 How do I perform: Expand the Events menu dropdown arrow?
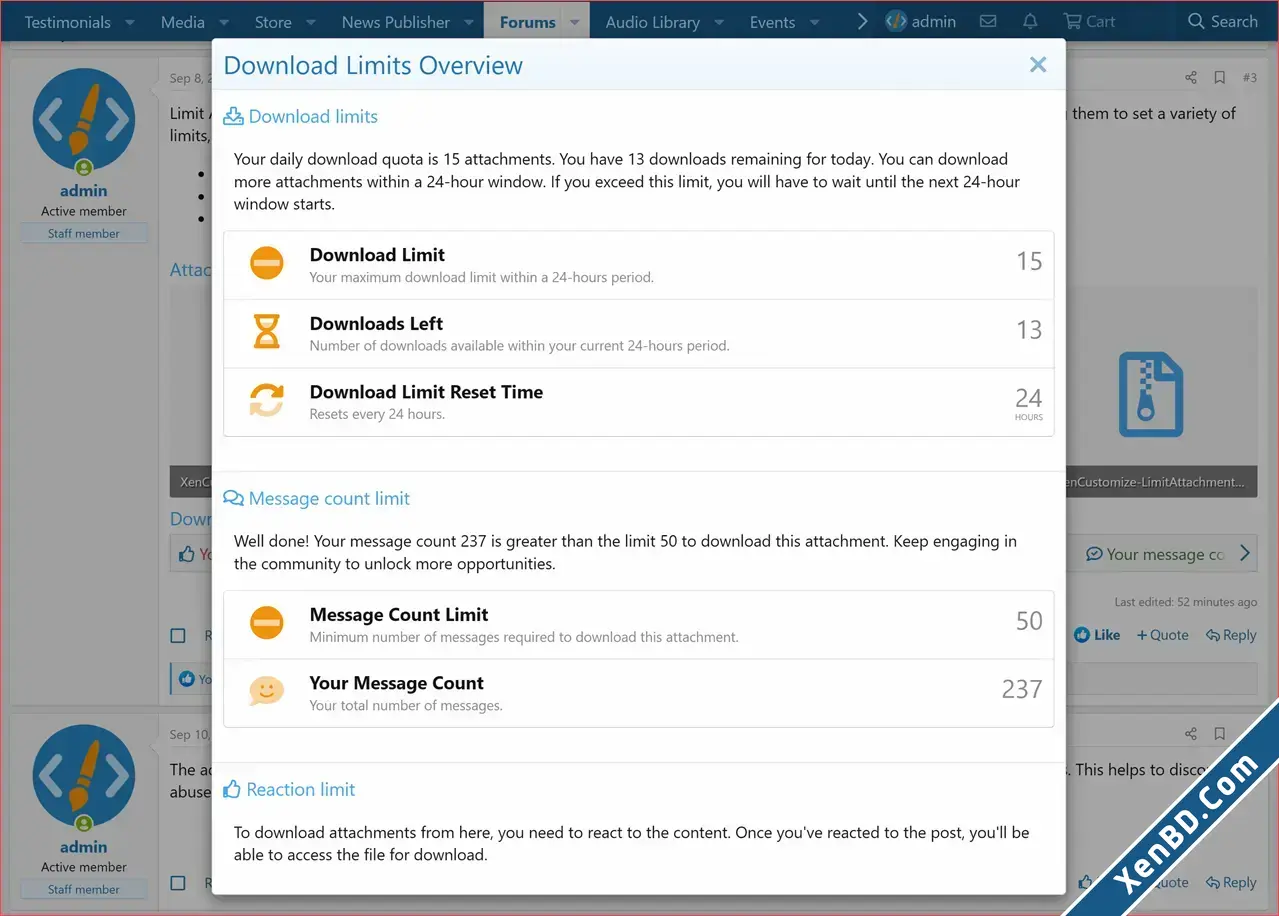[x=815, y=22]
